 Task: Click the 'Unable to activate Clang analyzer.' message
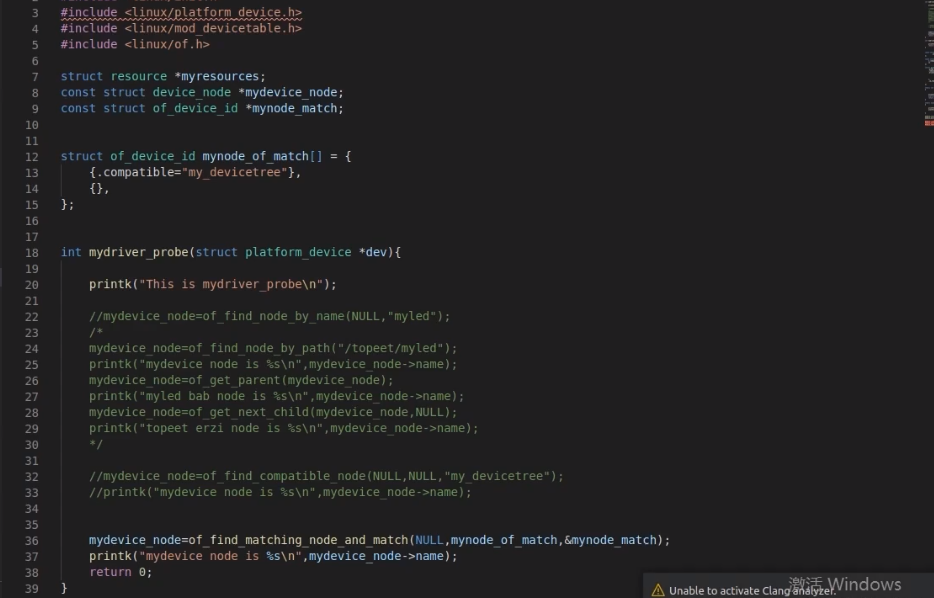pos(752,591)
